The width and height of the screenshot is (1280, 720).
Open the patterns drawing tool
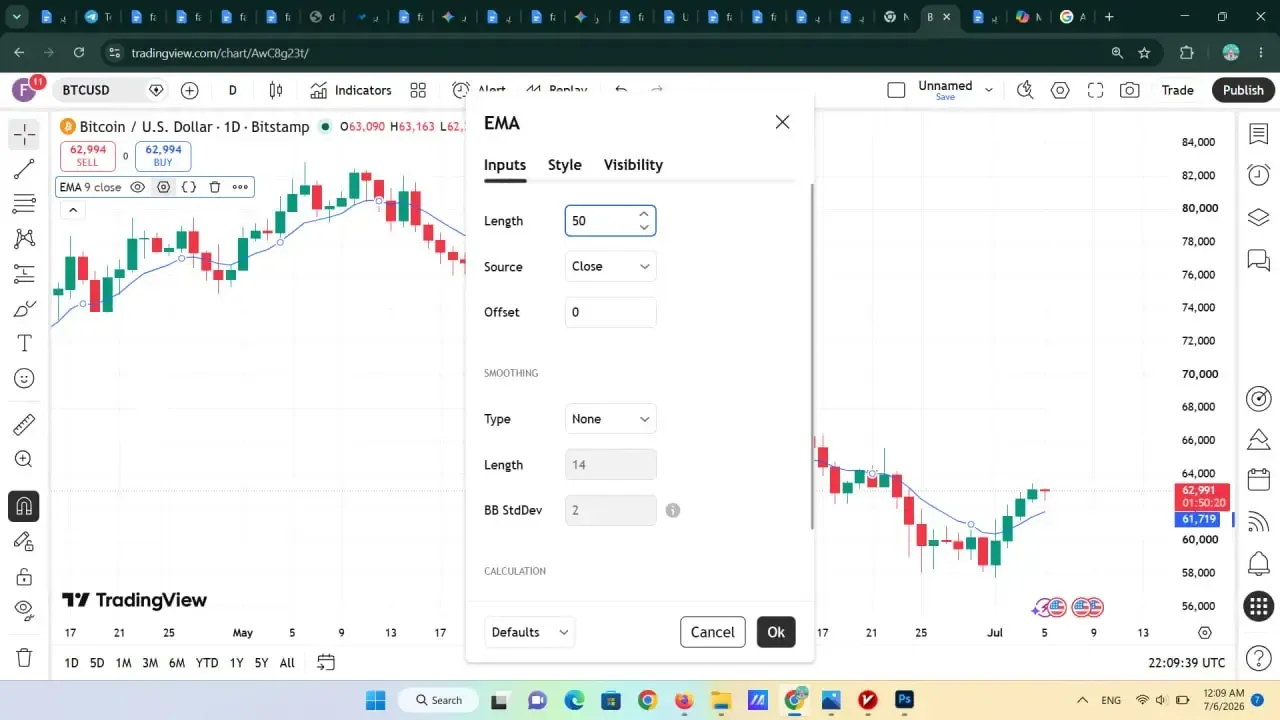click(x=24, y=239)
